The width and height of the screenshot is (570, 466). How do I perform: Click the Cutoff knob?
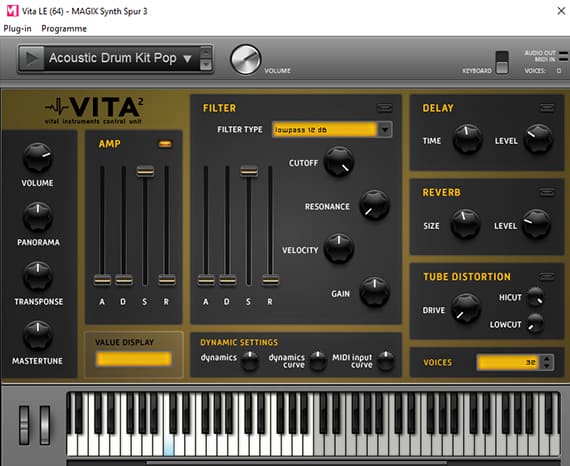pyautogui.click(x=339, y=161)
